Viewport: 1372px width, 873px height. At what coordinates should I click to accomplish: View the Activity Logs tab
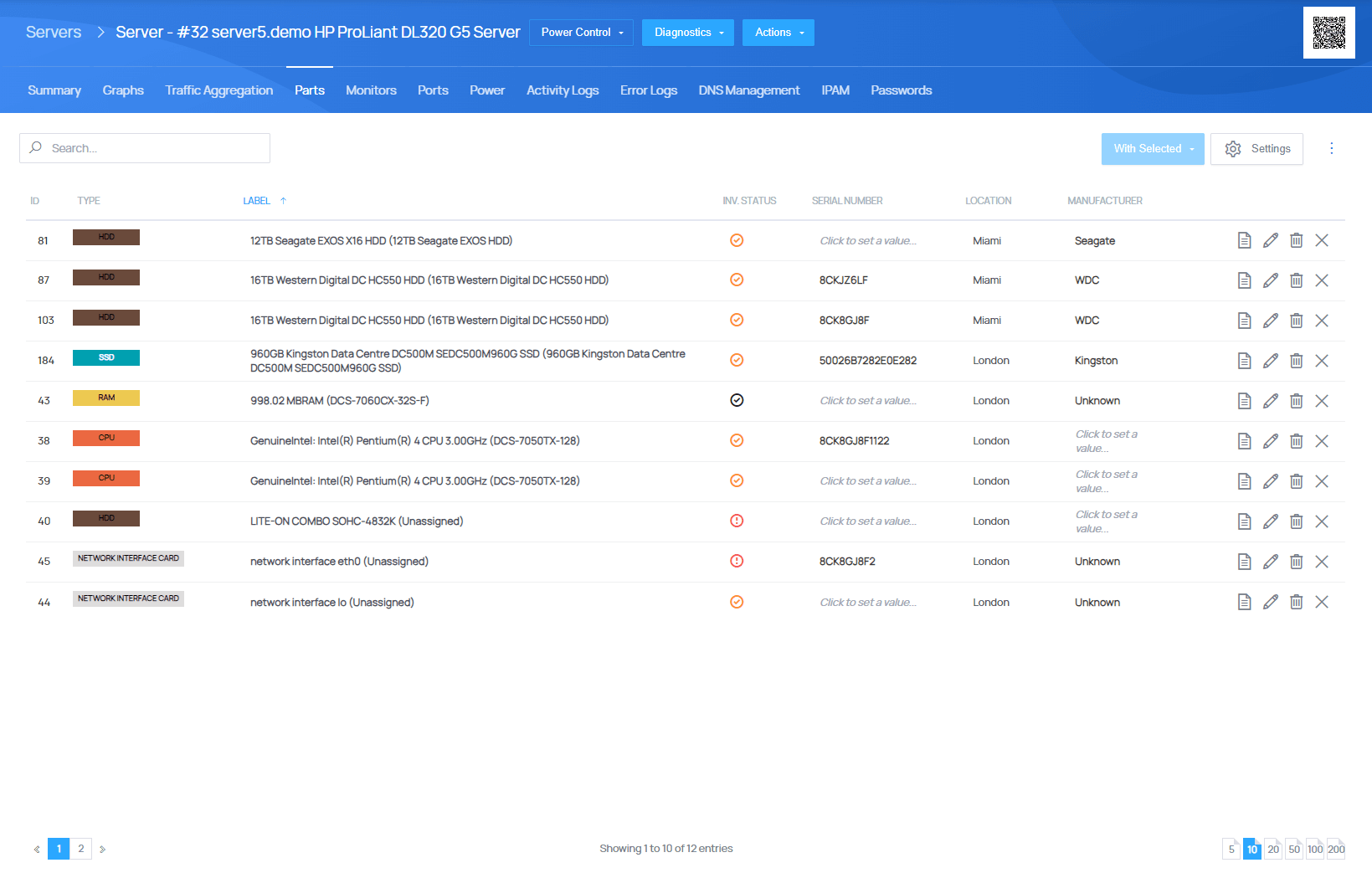(563, 90)
